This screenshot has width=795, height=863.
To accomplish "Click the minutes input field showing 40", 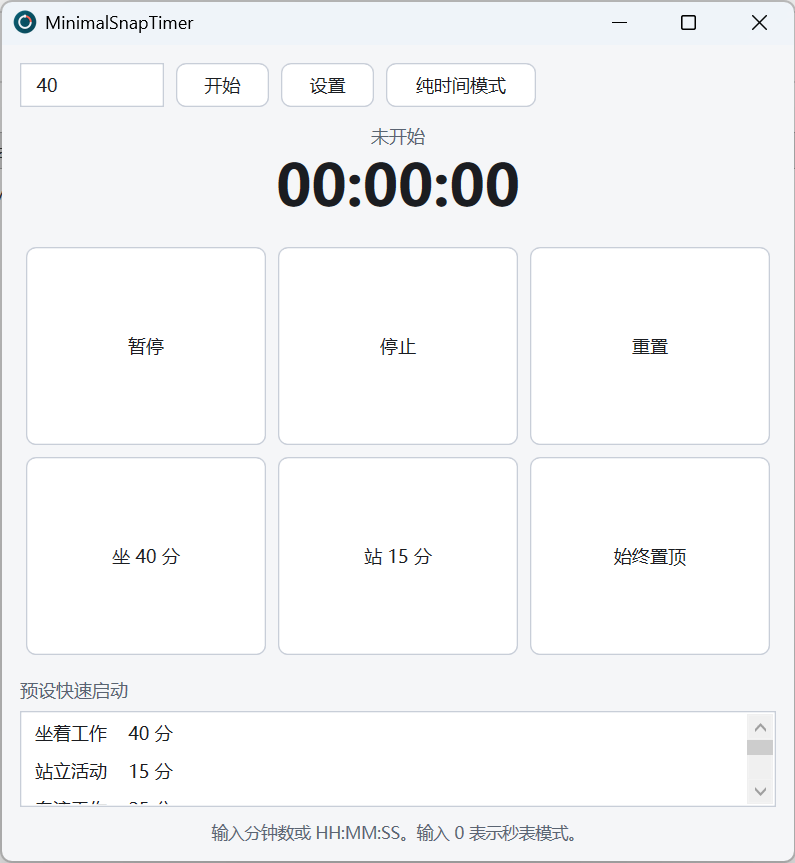I will click(92, 85).
